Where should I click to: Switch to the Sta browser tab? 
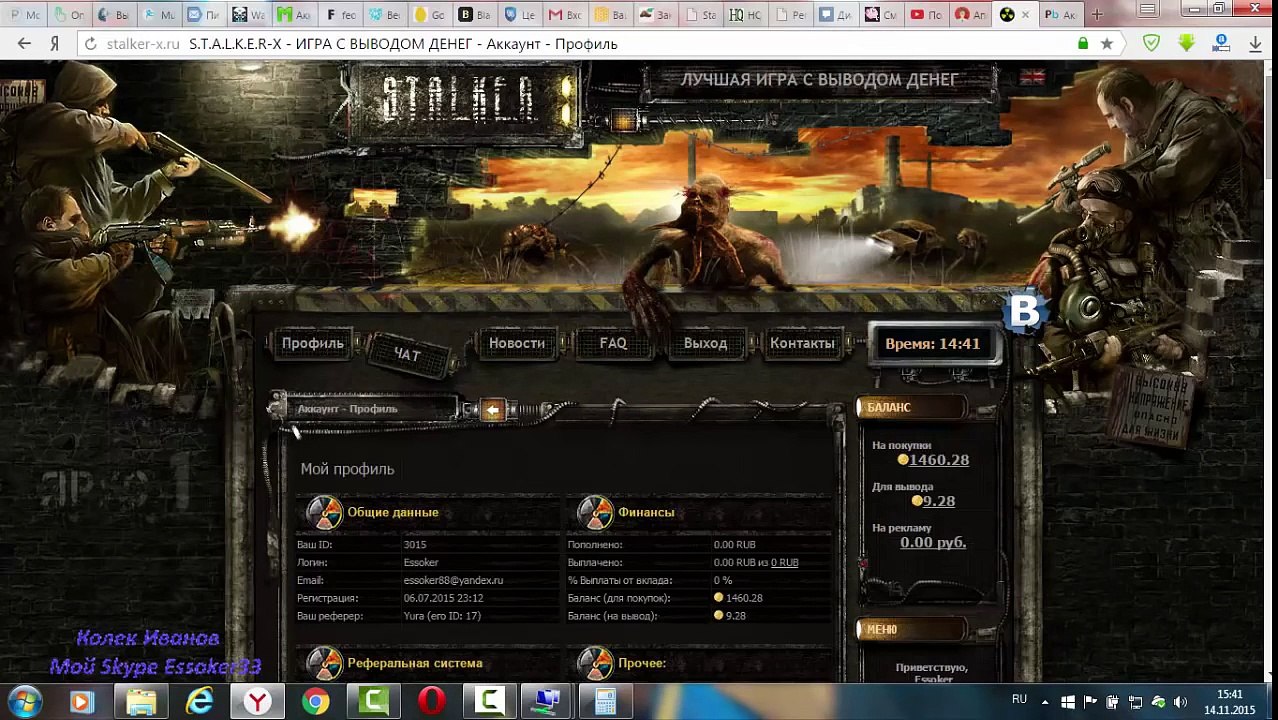click(x=700, y=14)
